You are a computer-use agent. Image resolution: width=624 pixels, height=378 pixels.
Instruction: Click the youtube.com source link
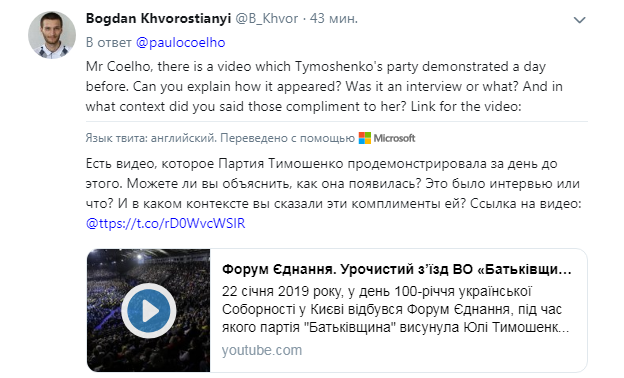tap(262, 350)
